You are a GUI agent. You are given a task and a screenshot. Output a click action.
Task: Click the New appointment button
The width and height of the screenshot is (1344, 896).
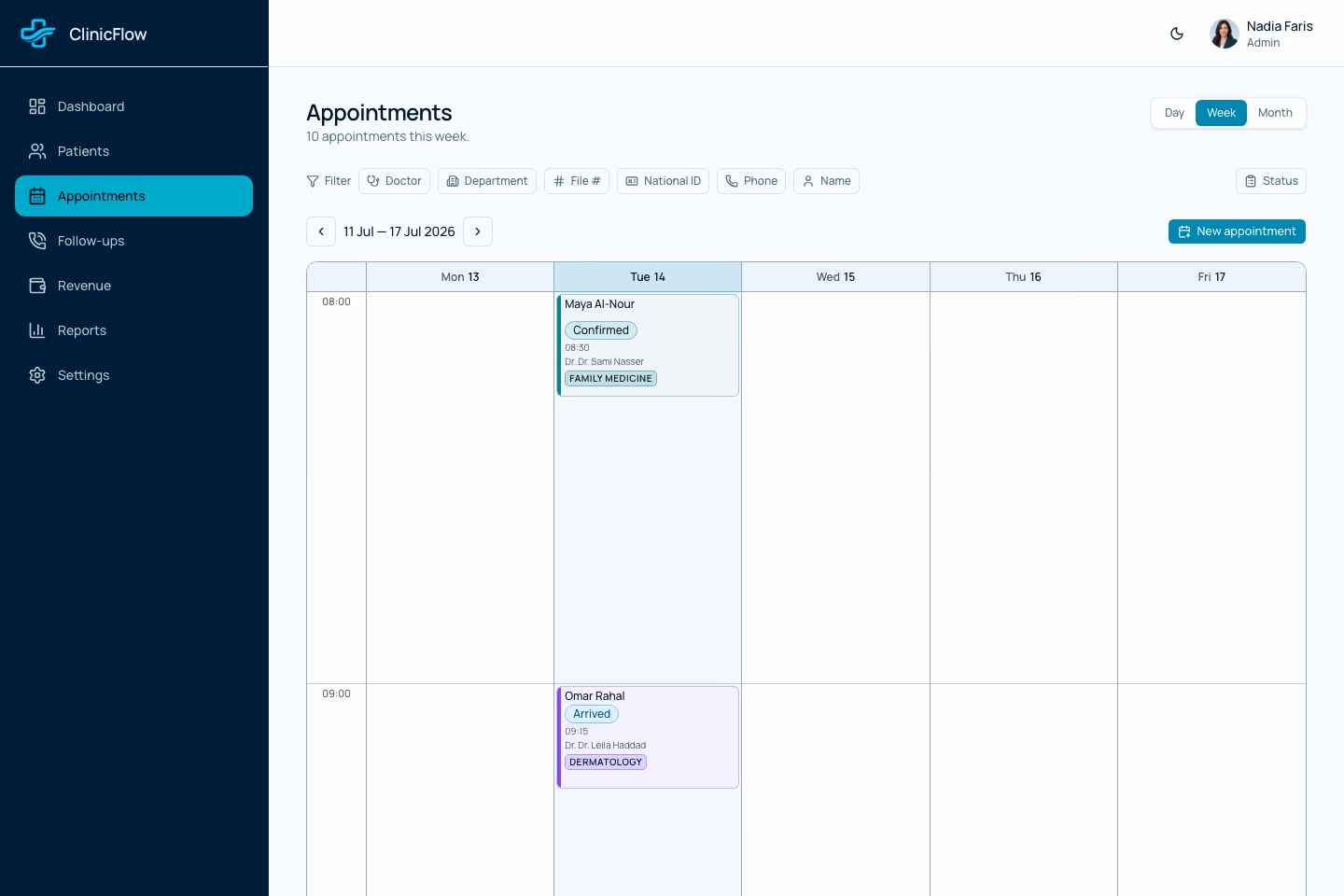point(1237,231)
